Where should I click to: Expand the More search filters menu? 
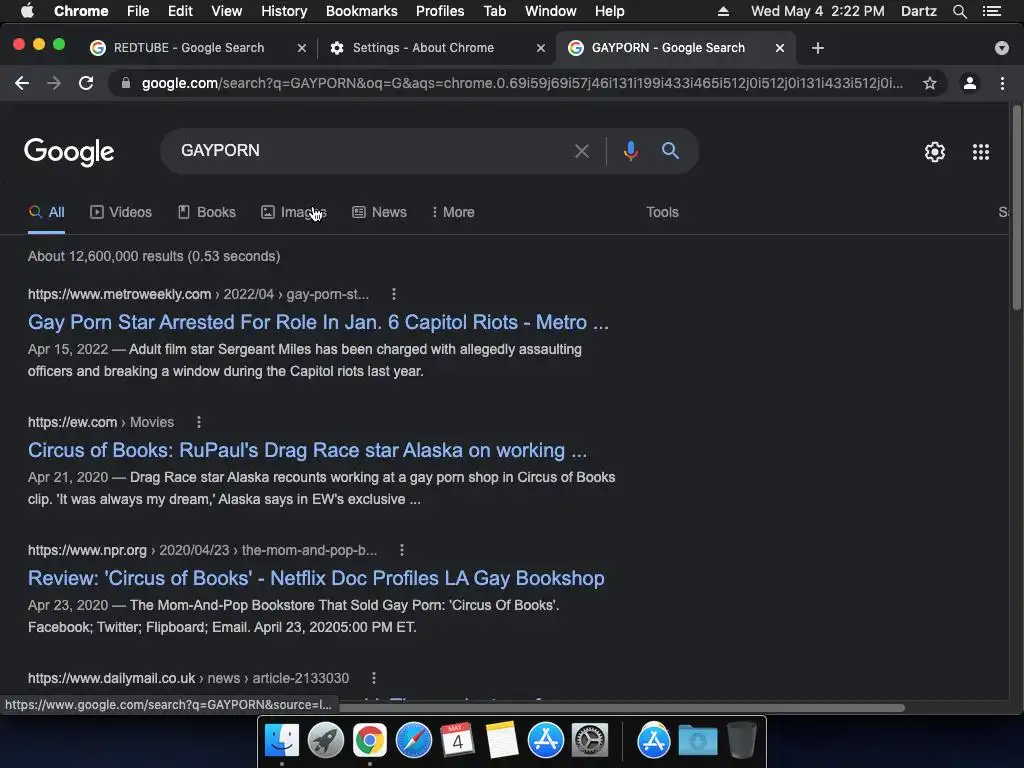tap(453, 212)
